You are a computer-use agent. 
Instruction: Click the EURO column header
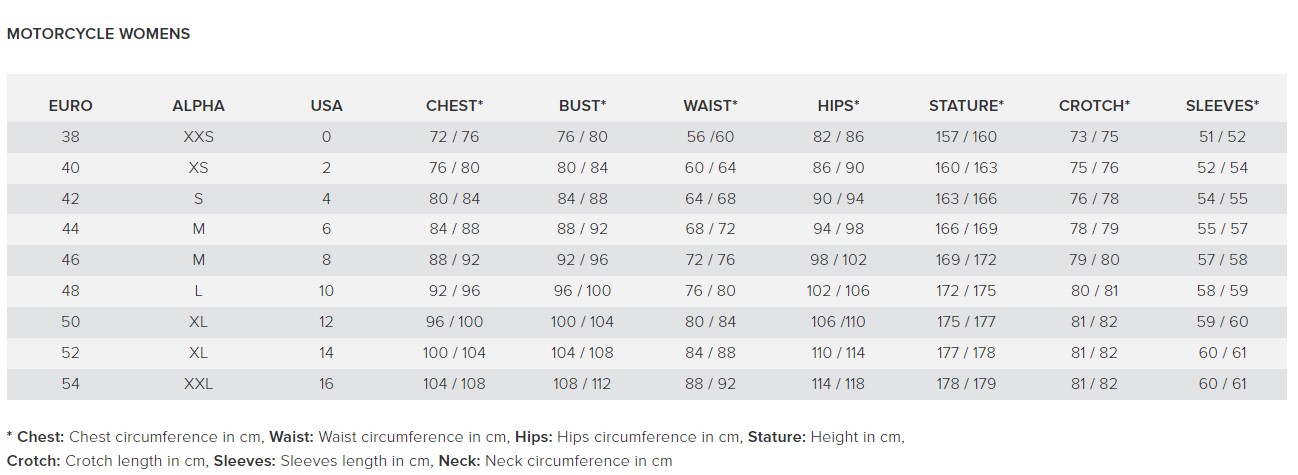[70, 106]
